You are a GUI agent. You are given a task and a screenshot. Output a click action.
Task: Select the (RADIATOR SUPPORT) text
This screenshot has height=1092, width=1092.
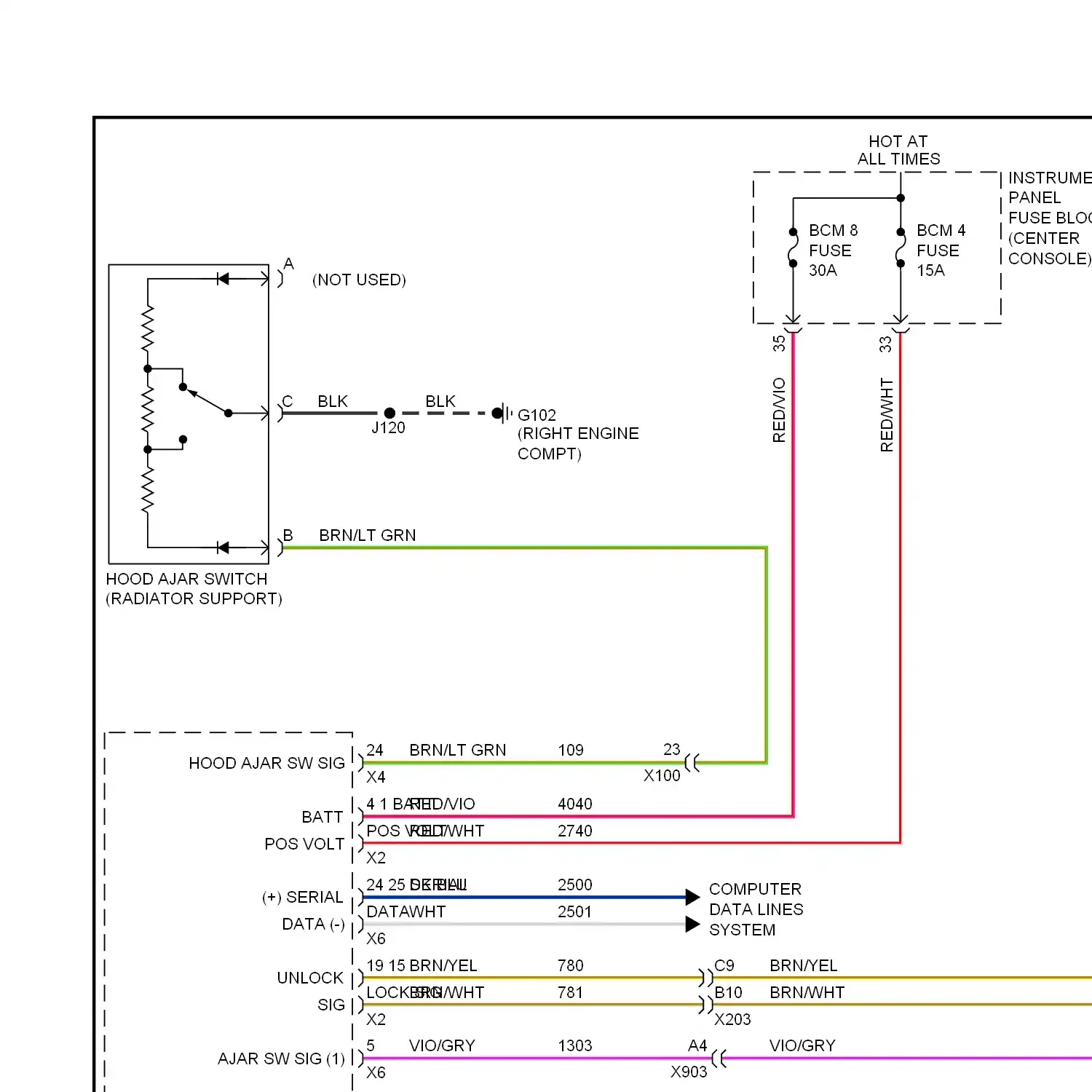coord(194,598)
